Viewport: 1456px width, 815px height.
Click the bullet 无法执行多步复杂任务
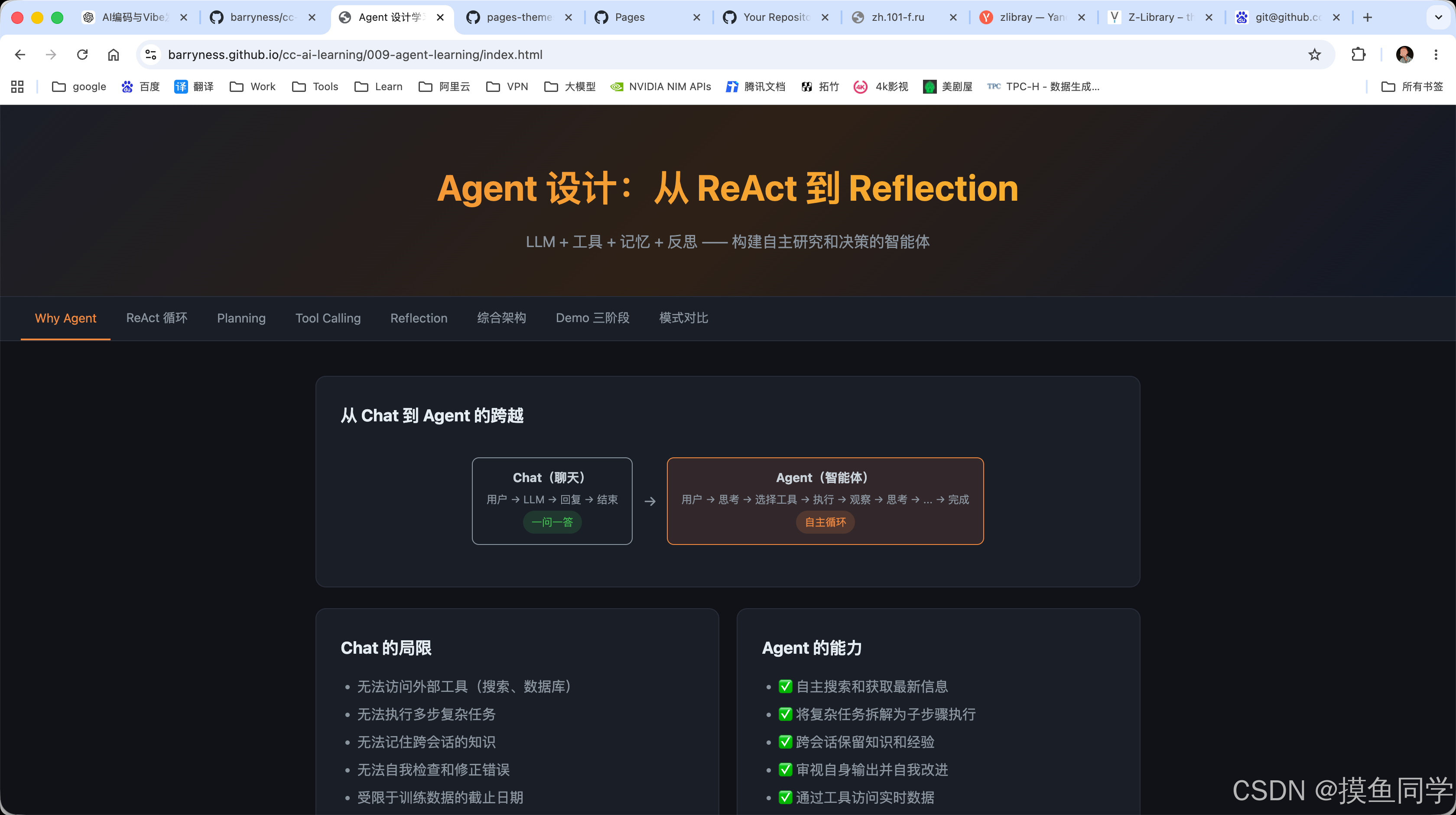tap(426, 714)
